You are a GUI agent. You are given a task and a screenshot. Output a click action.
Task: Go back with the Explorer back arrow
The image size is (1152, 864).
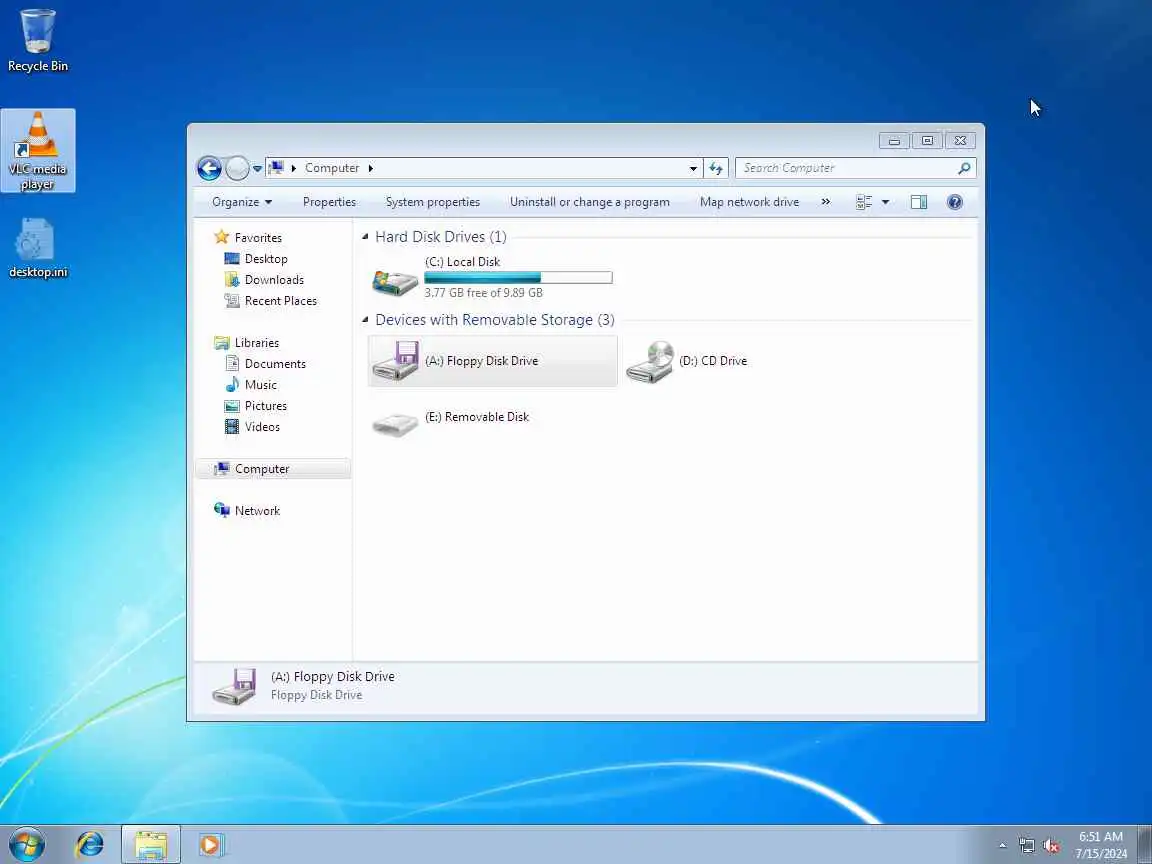(x=209, y=168)
